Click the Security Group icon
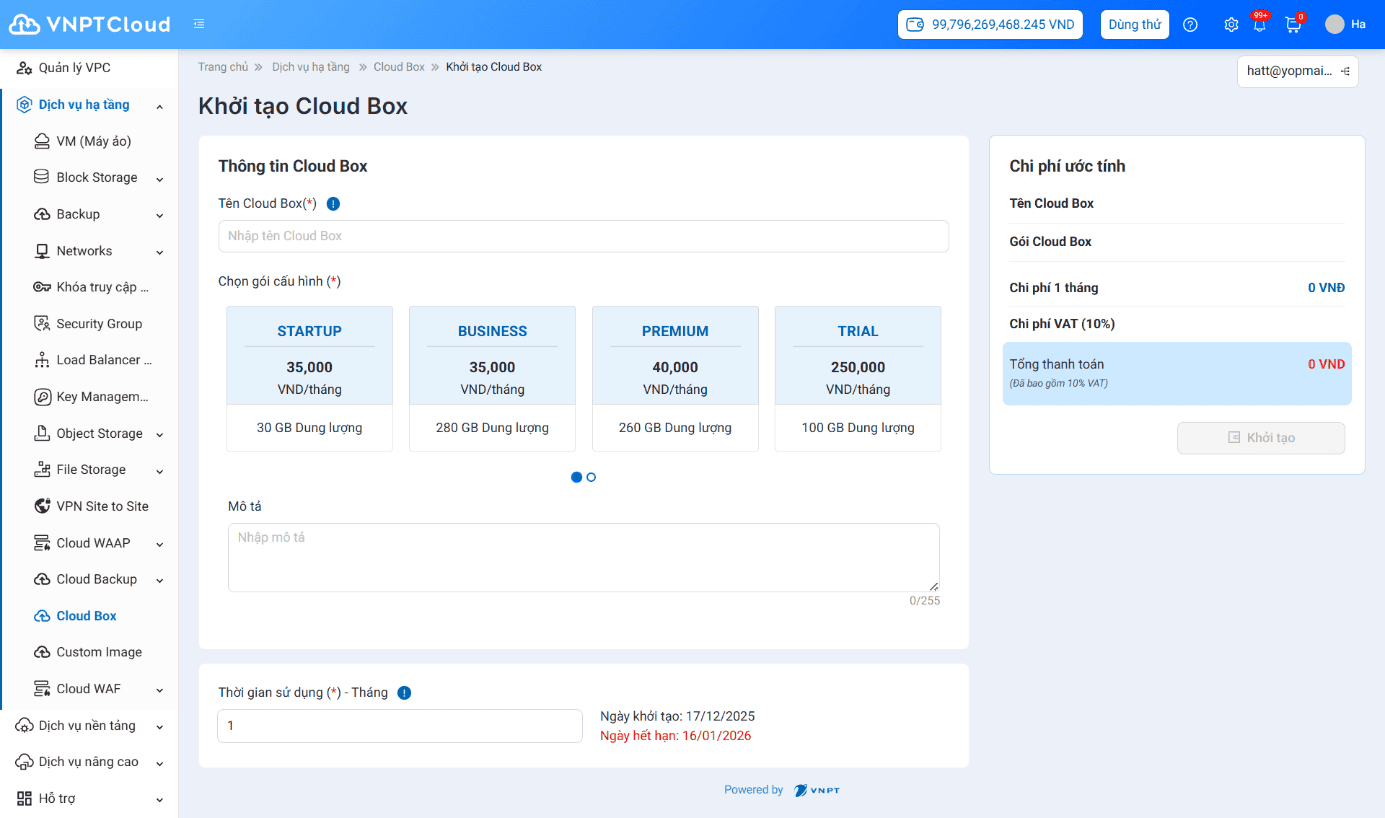1385x818 pixels. pos(42,324)
